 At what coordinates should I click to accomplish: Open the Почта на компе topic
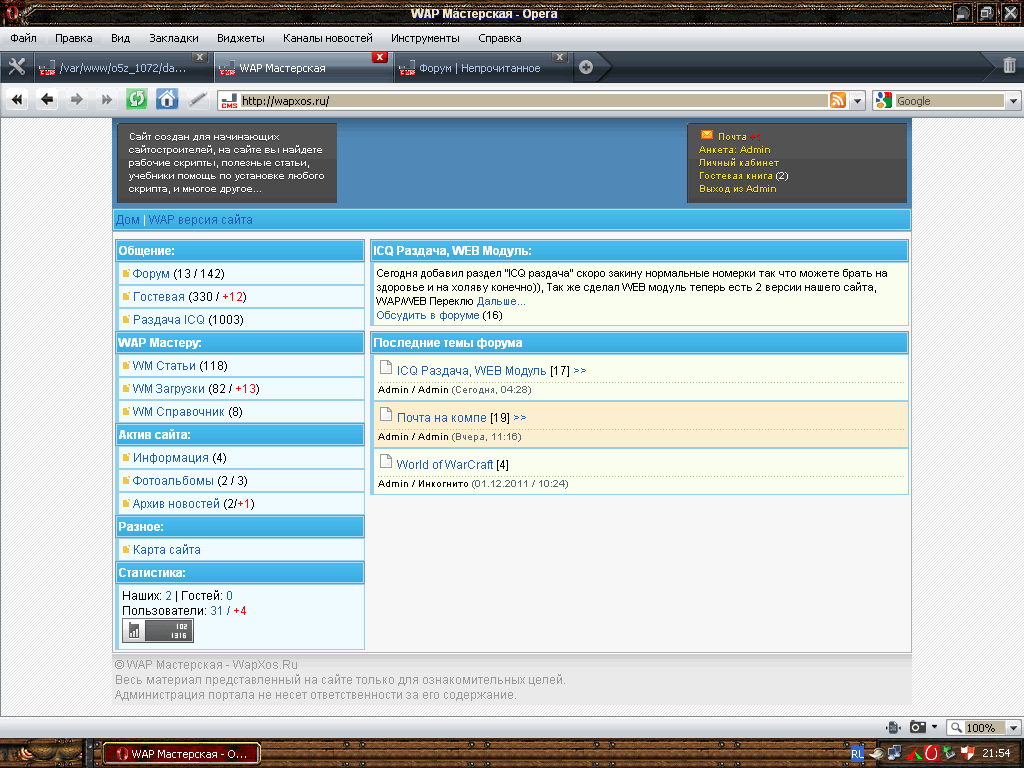click(441, 418)
